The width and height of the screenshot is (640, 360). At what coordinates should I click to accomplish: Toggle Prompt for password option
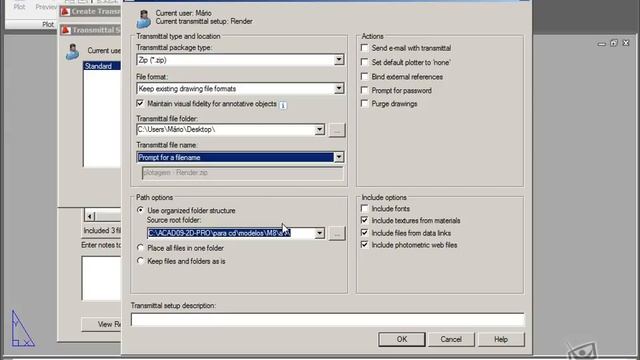[x=364, y=91]
